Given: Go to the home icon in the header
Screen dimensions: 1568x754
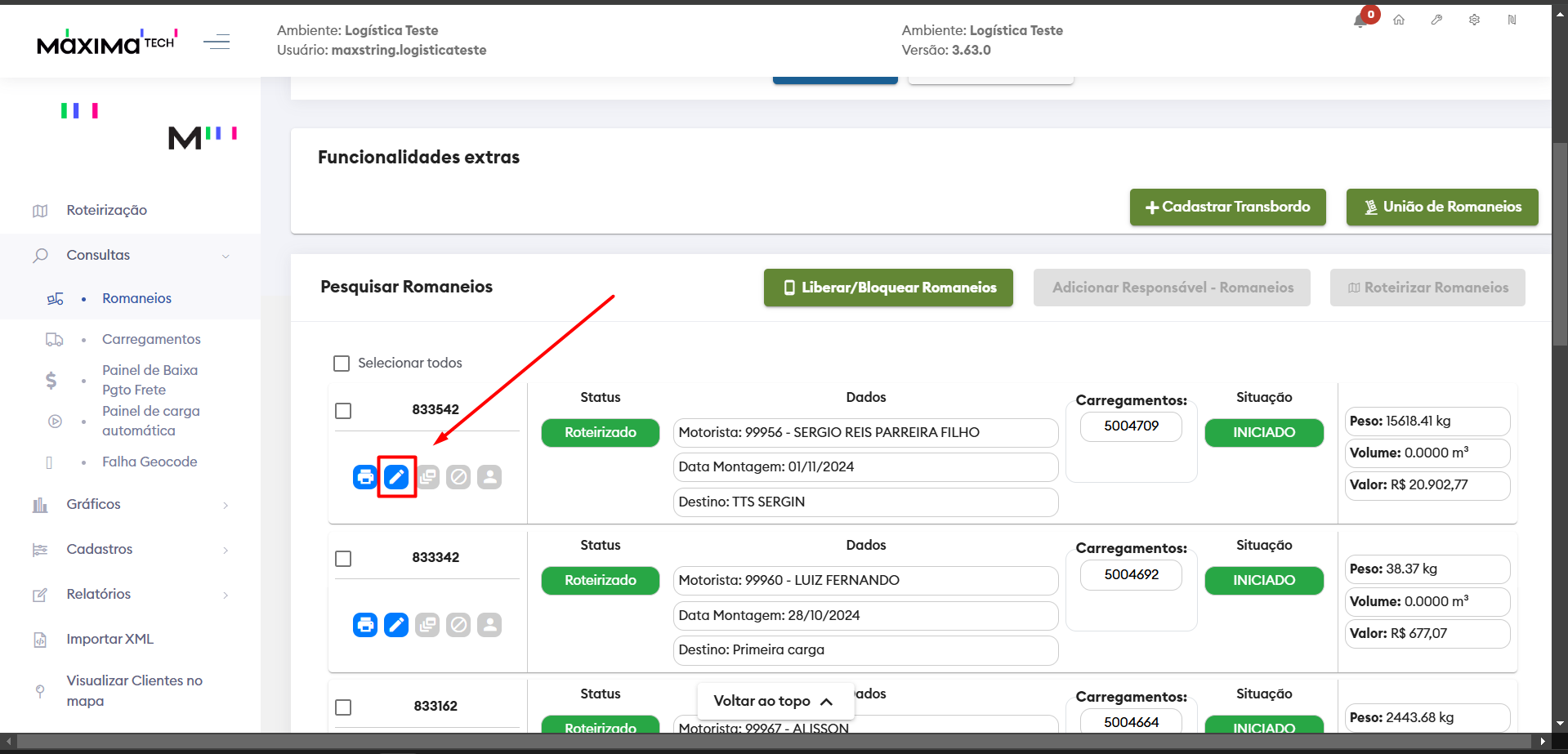Looking at the screenshot, I should click(x=1399, y=20).
